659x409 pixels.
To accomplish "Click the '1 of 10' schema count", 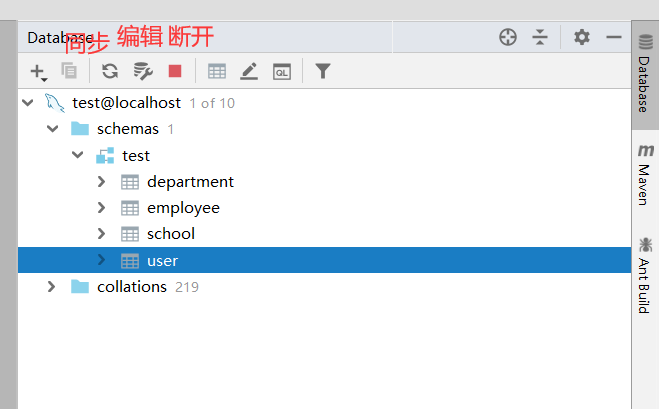I will click(x=212, y=103).
